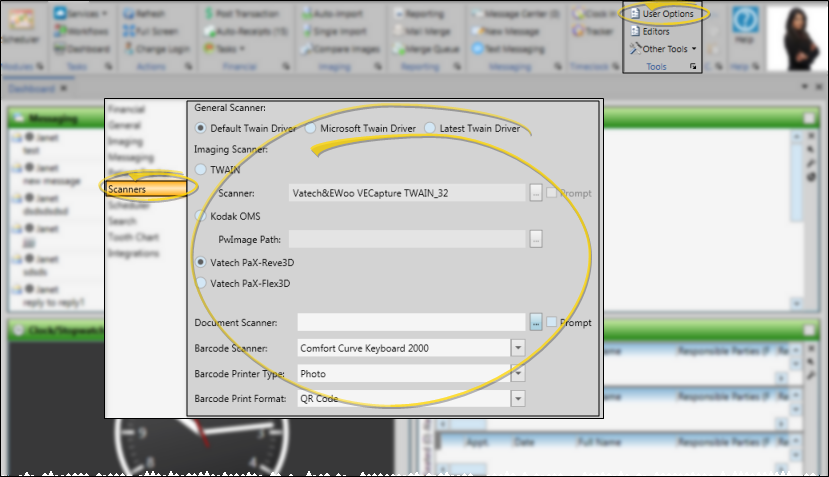Viewport: 829px width, 477px height.
Task: Click Auto-Receipts (15) in the ribbon
Action: [x=246, y=31]
